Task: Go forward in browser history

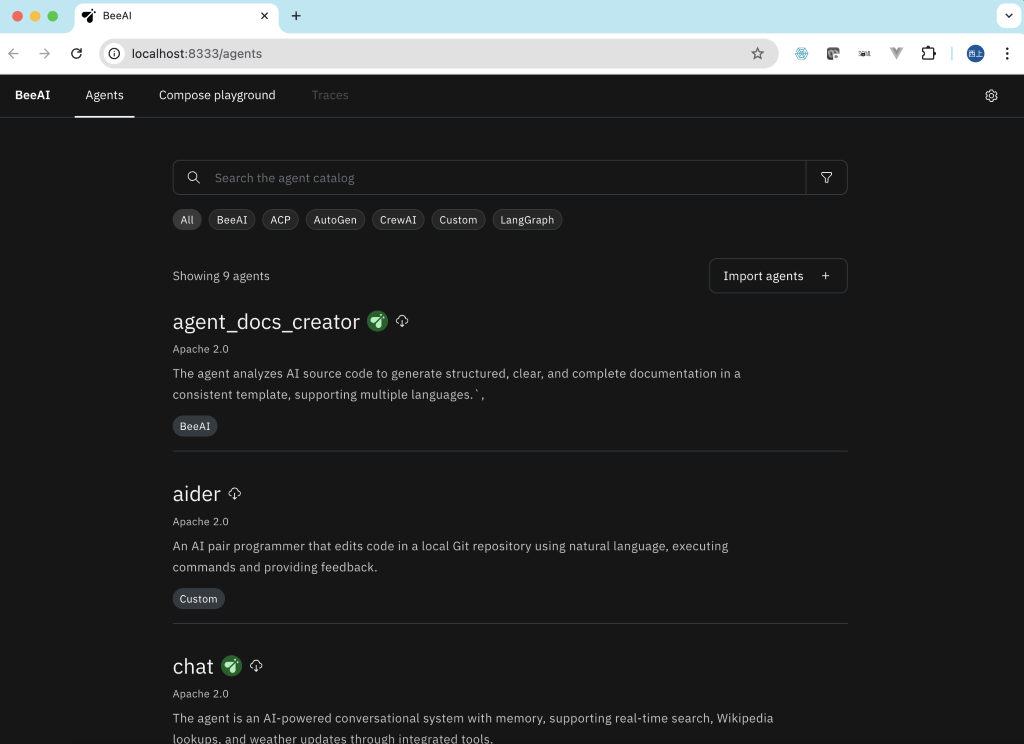Action: (44, 54)
